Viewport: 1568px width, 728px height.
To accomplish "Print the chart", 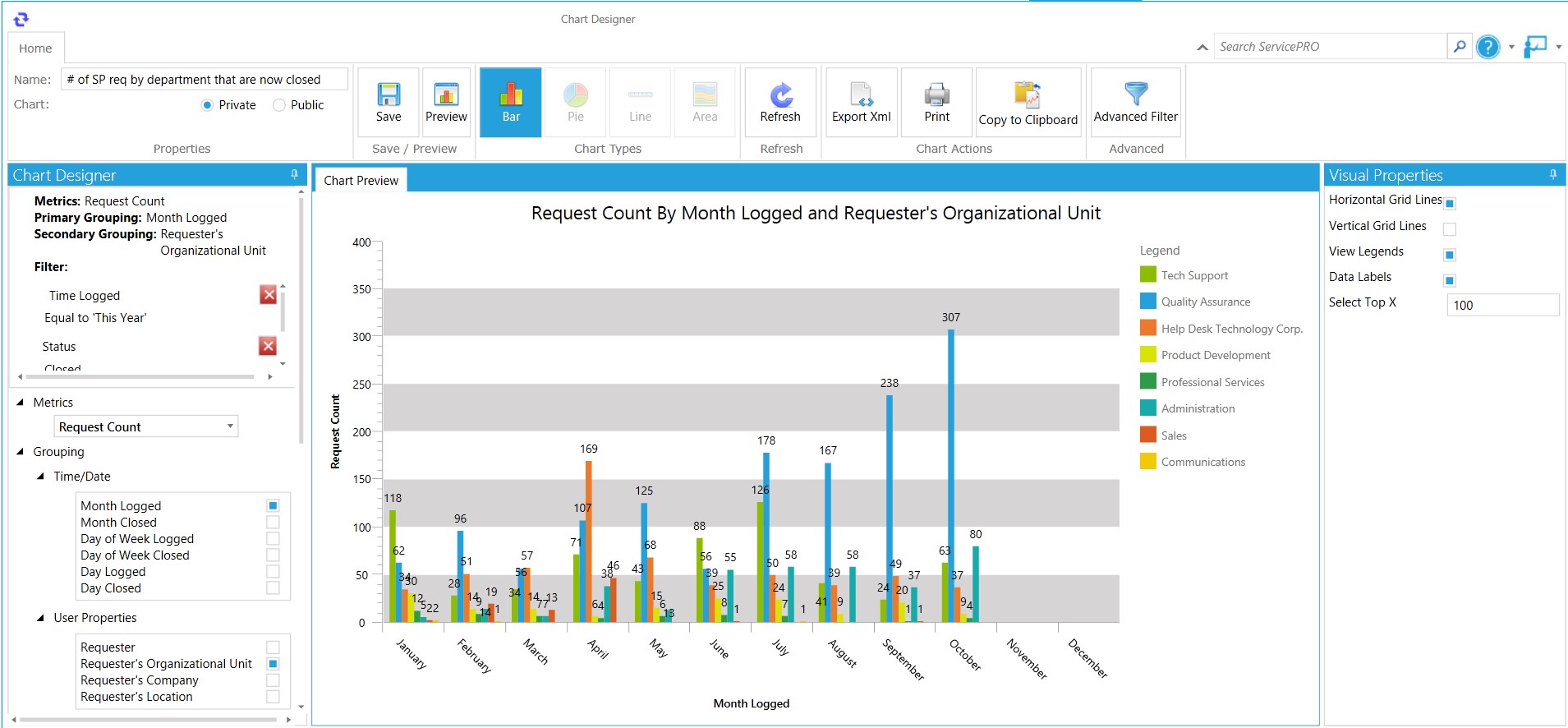I will tap(936, 103).
